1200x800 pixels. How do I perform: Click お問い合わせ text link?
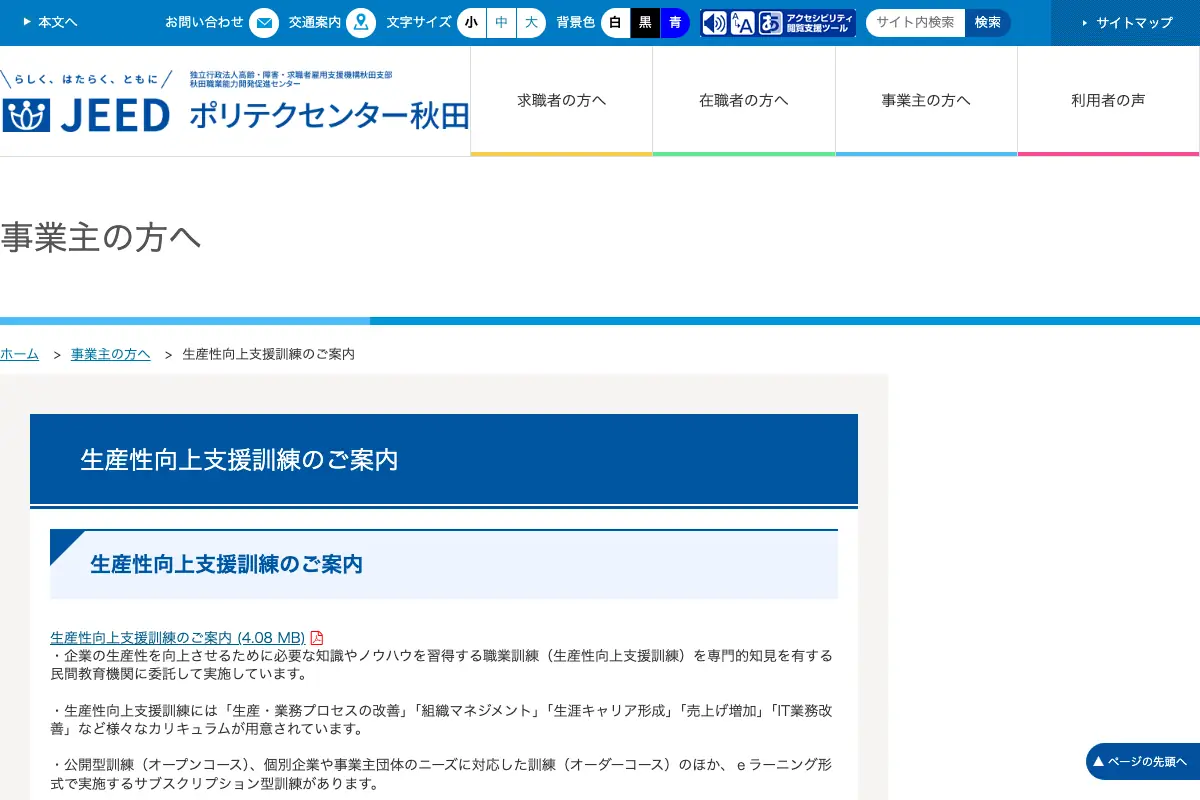(x=204, y=22)
